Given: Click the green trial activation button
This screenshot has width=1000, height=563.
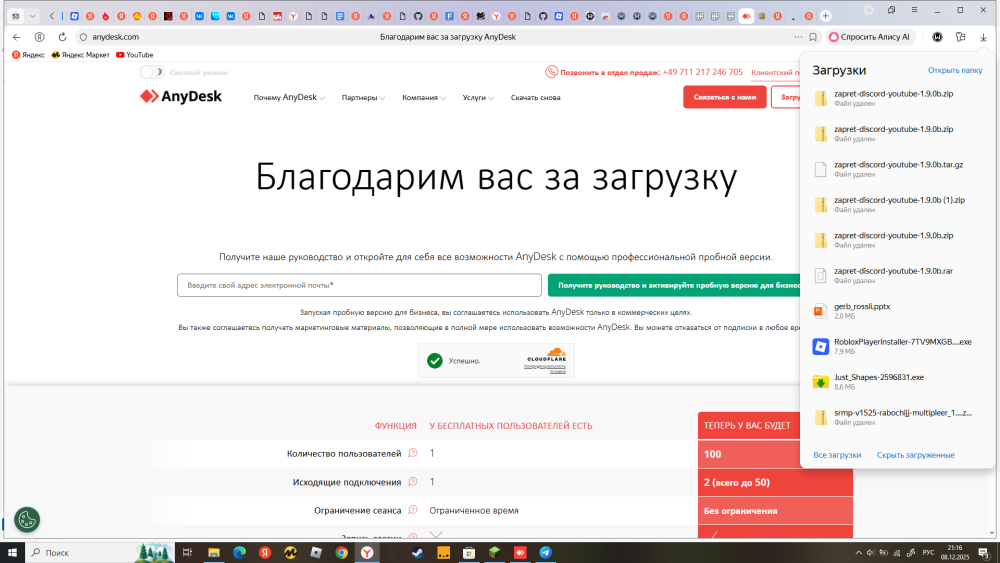Looking at the screenshot, I should tap(674, 285).
